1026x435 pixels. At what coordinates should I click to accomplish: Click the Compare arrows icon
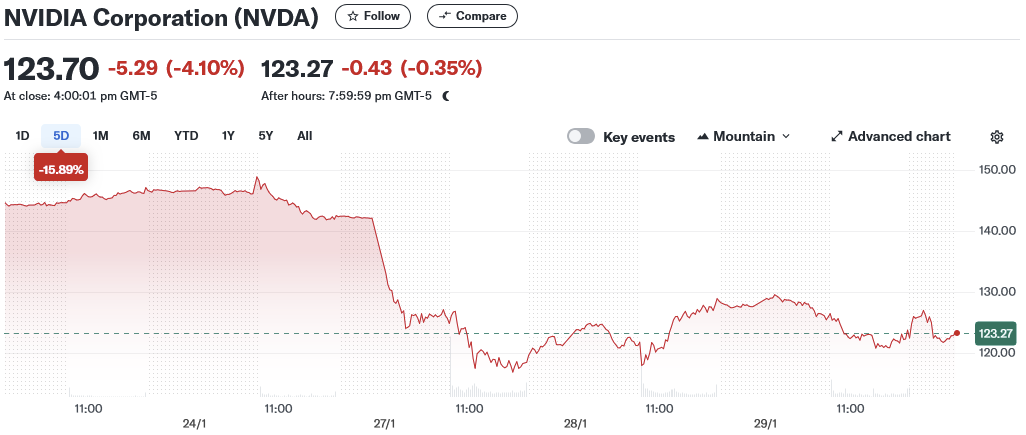pos(445,16)
